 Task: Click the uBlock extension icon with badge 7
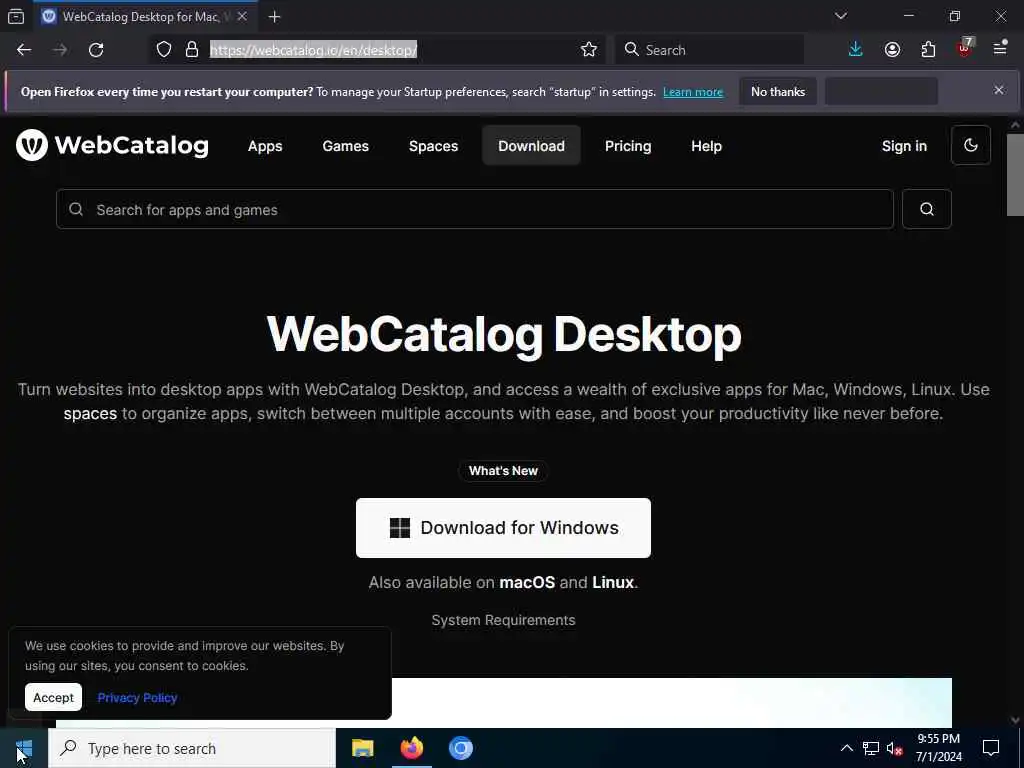click(x=965, y=48)
